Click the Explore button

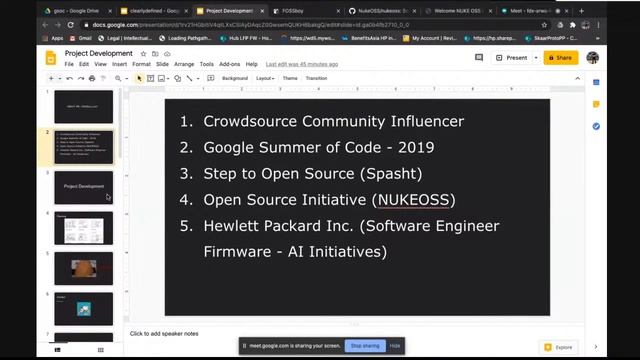pyautogui.click(x=559, y=347)
